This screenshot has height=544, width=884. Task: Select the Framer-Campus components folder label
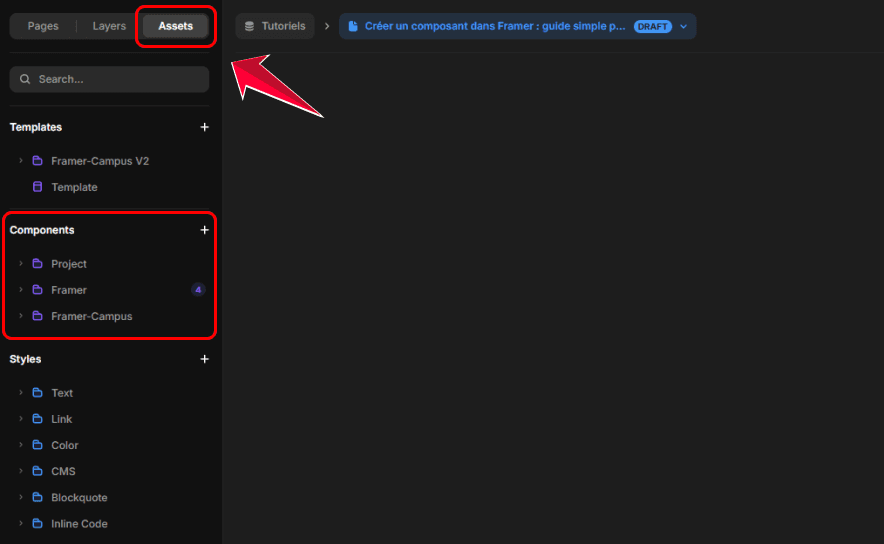[x=91, y=316]
